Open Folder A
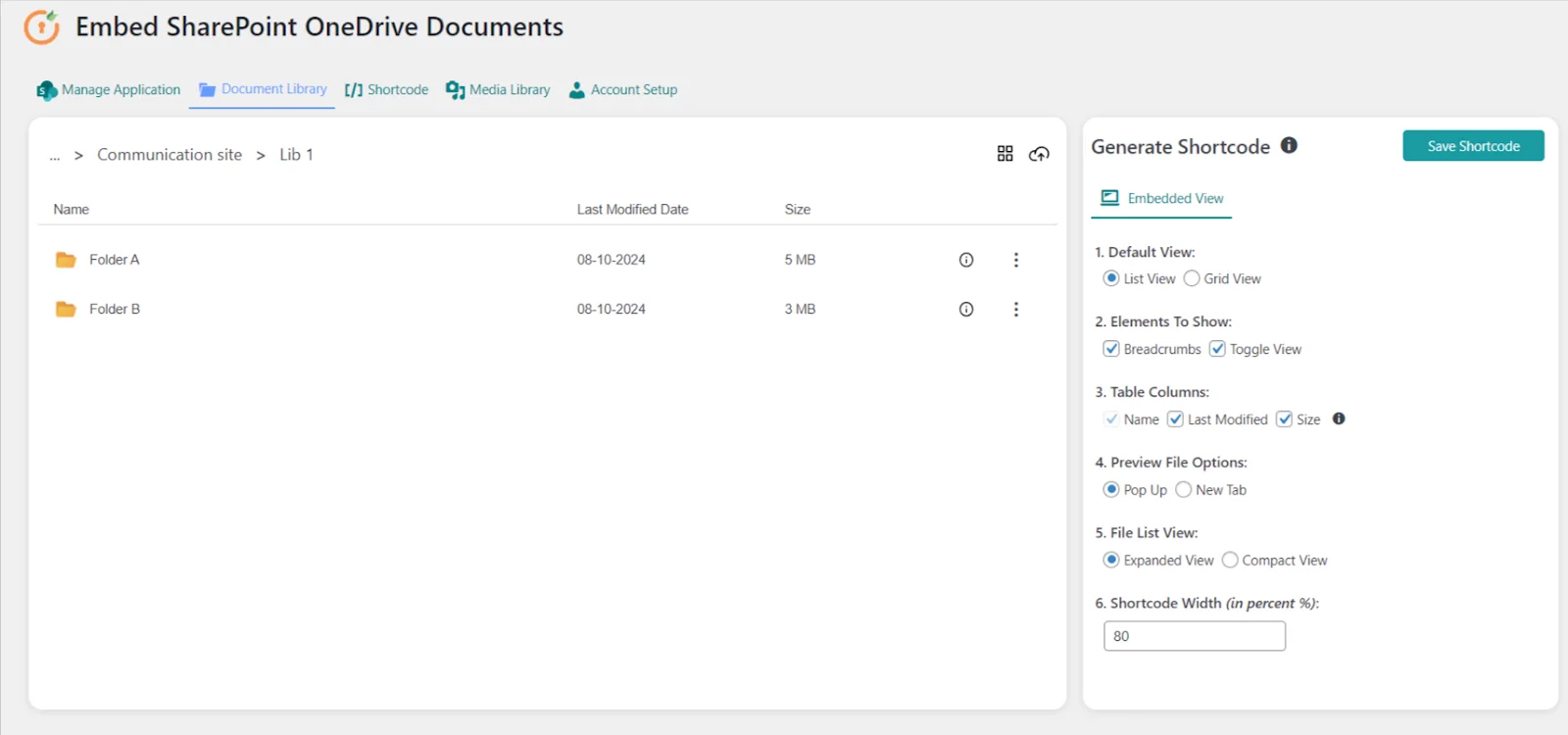The image size is (1568, 735). [115, 260]
